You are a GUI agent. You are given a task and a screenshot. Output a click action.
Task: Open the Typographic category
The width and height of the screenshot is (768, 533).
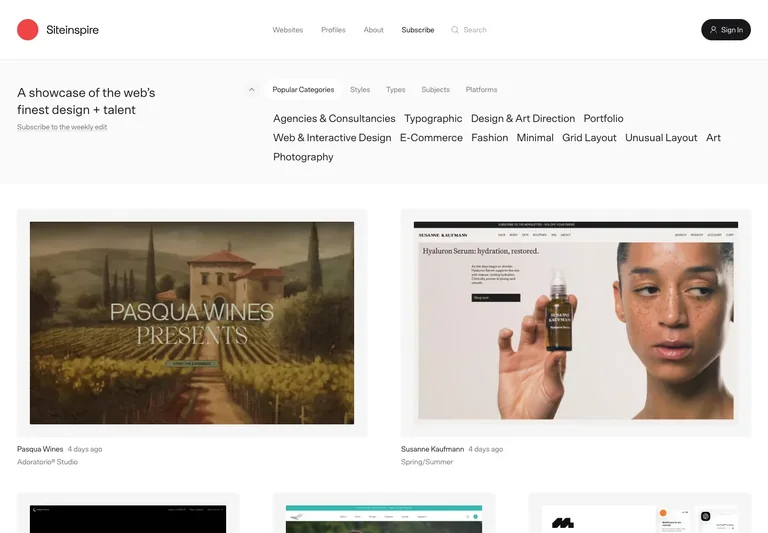pyautogui.click(x=433, y=119)
